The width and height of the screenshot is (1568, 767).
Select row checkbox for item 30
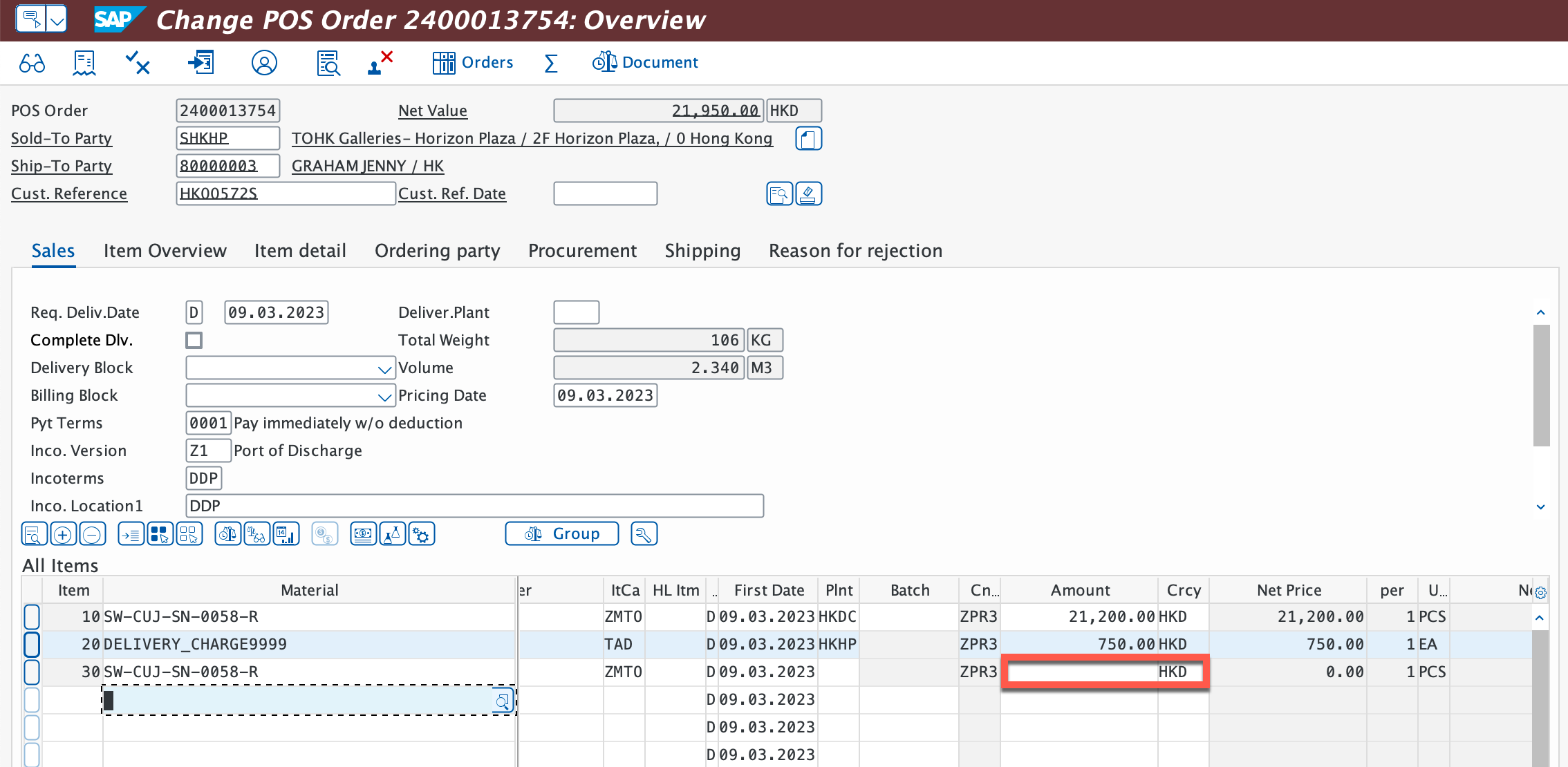[32, 672]
